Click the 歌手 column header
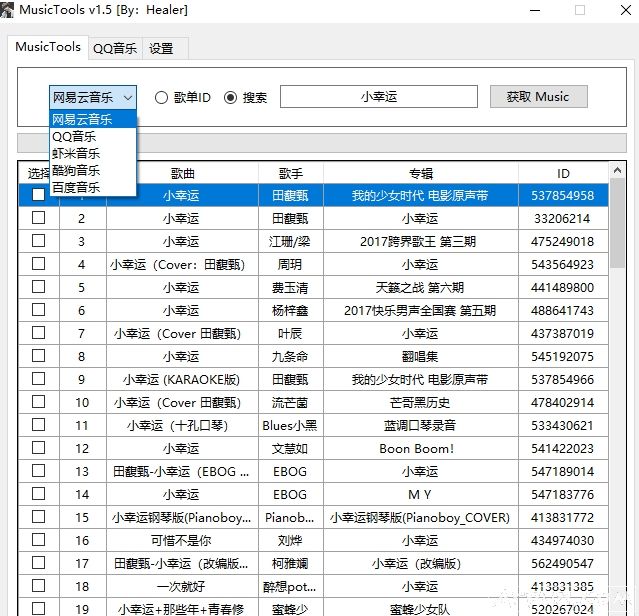The height and width of the screenshot is (616, 639). (x=291, y=174)
